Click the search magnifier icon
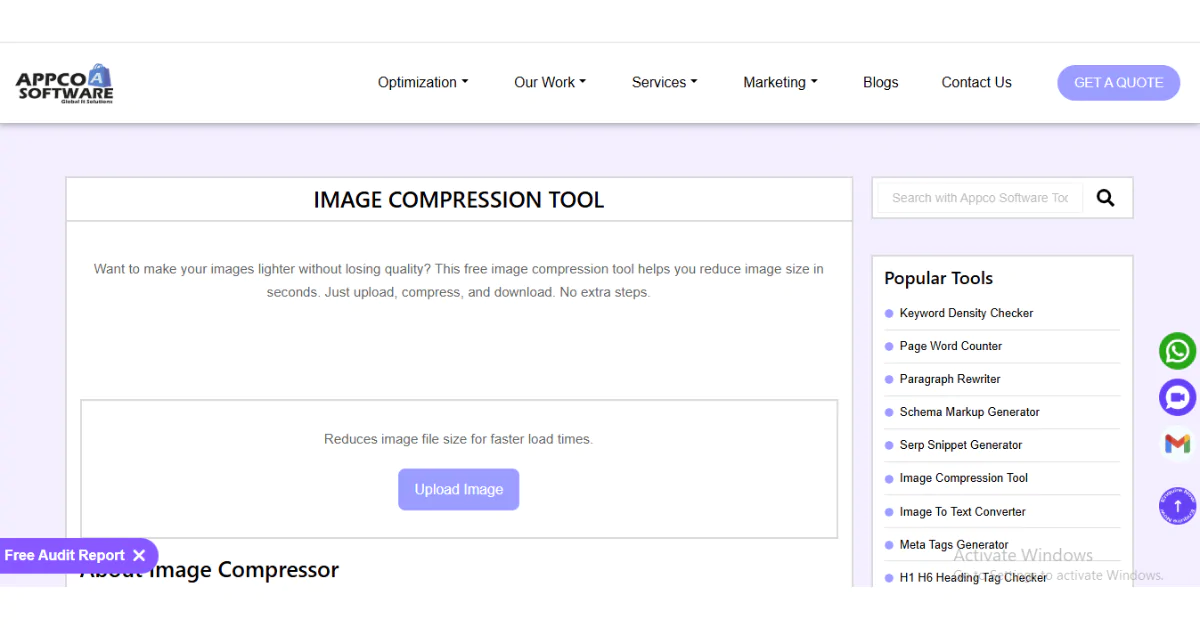Viewport: 1200px width, 628px height. click(1105, 198)
